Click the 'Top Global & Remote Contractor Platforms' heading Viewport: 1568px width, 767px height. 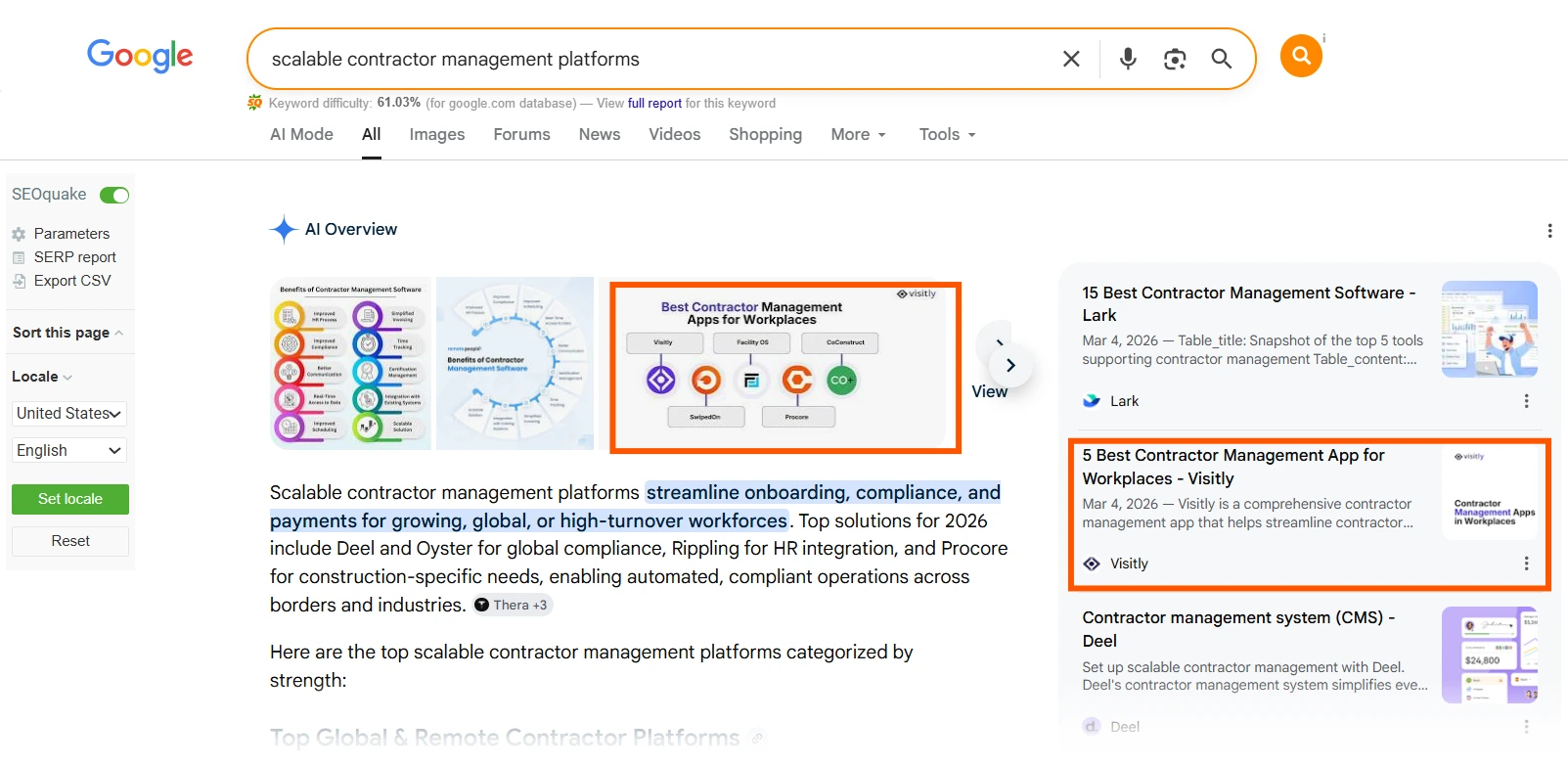(x=505, y=738)
